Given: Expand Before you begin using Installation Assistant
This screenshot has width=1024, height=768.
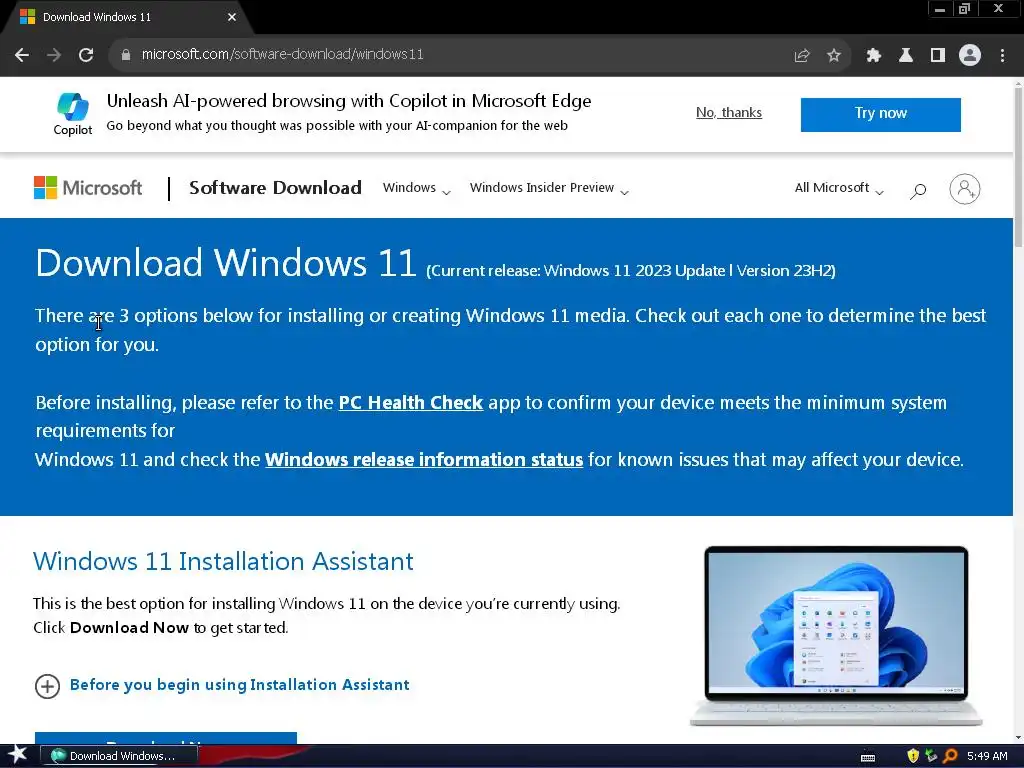Looking at the screenshot, I should 222,685.
